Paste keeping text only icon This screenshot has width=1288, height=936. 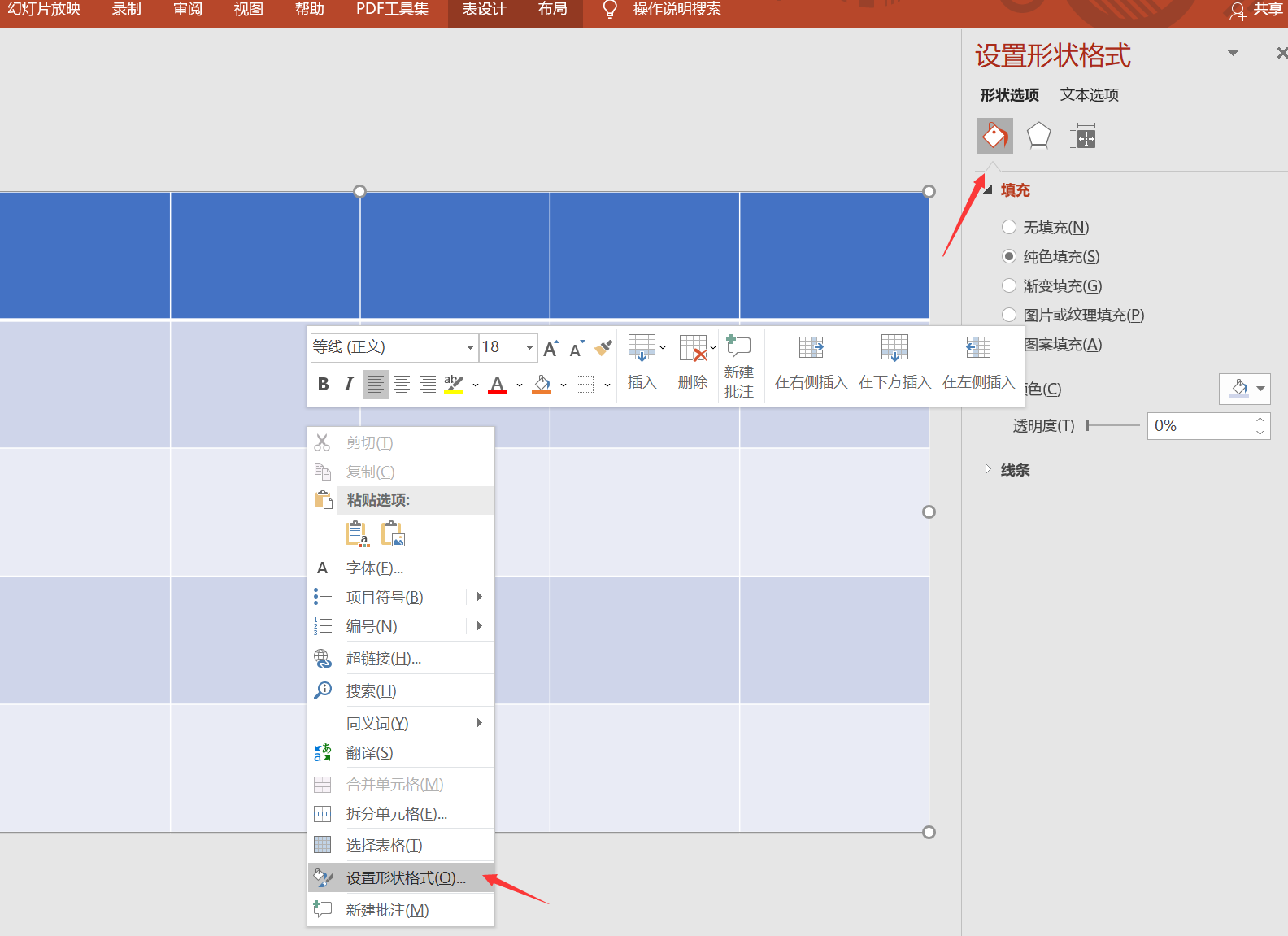point(357,533)
